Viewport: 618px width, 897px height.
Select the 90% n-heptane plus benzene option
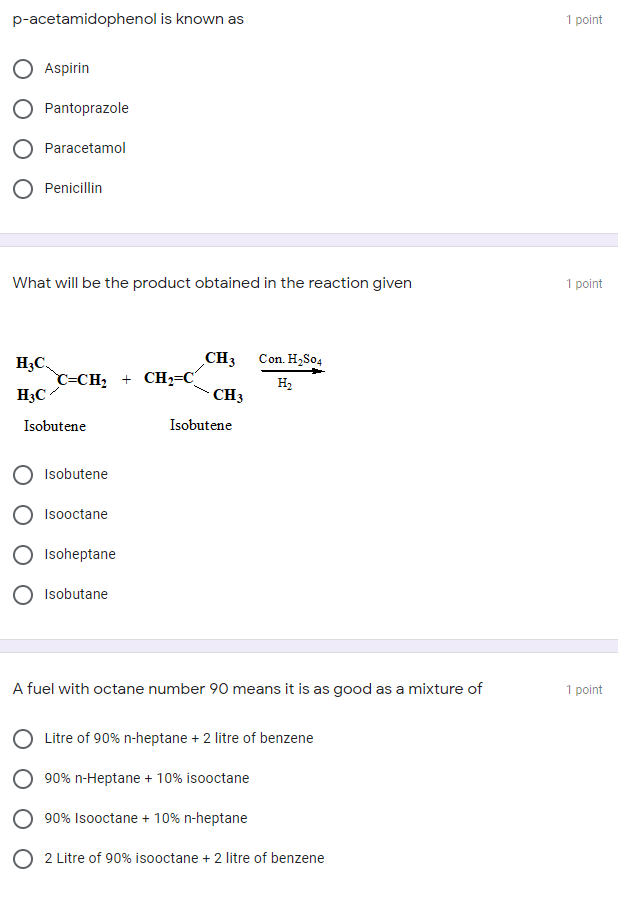pos(23,739)
